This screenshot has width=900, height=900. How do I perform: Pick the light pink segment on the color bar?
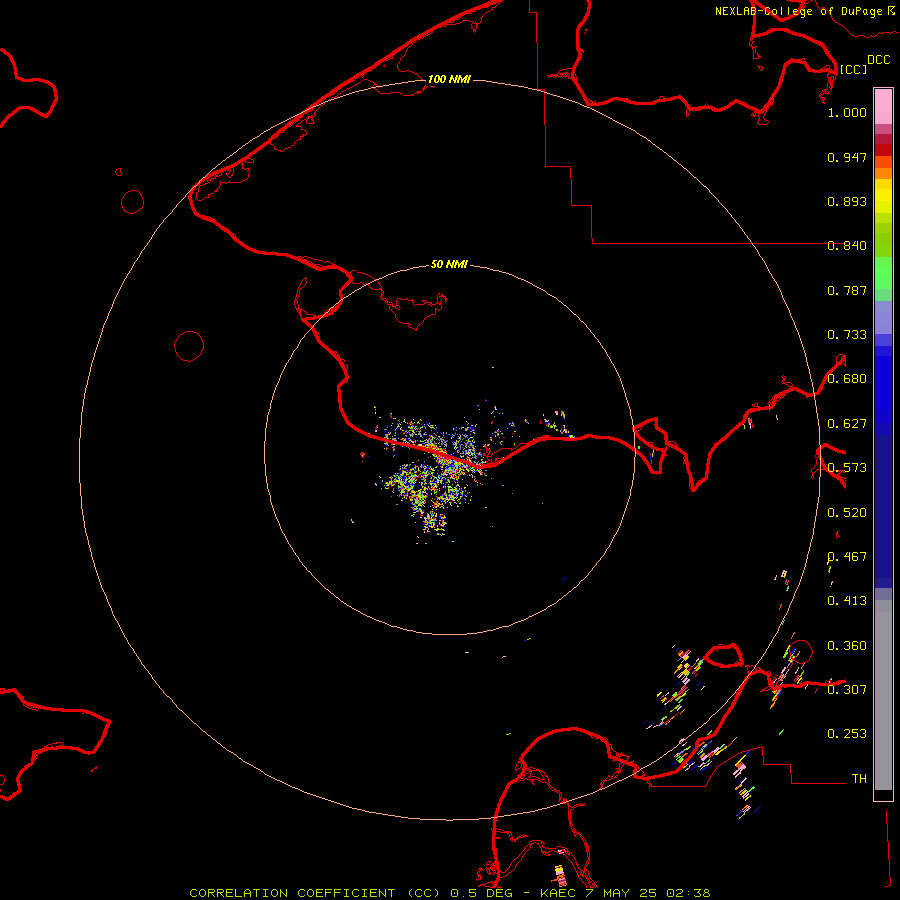(883, 107)
